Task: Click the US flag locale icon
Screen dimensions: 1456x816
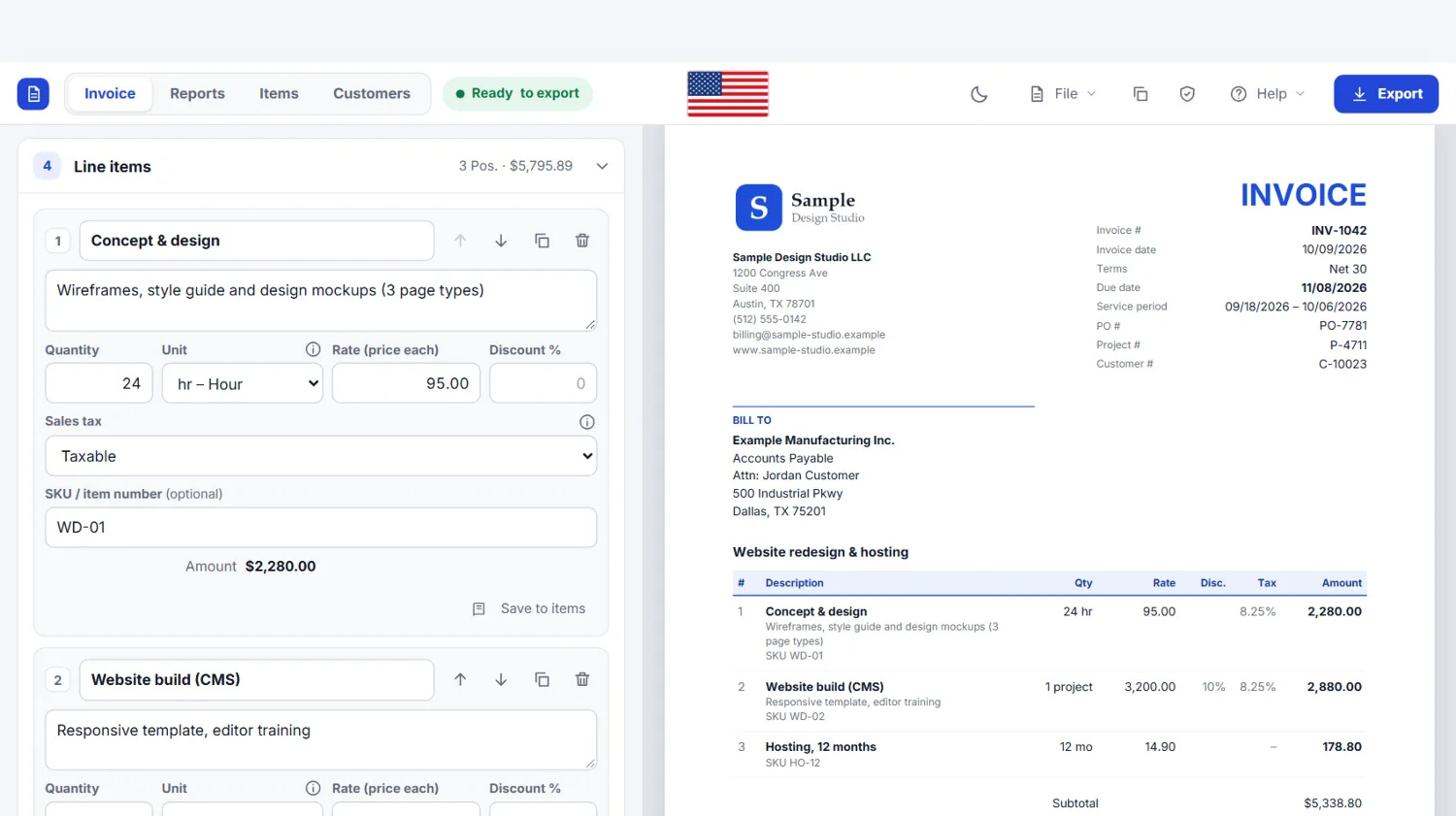Action: click(728, 94)
